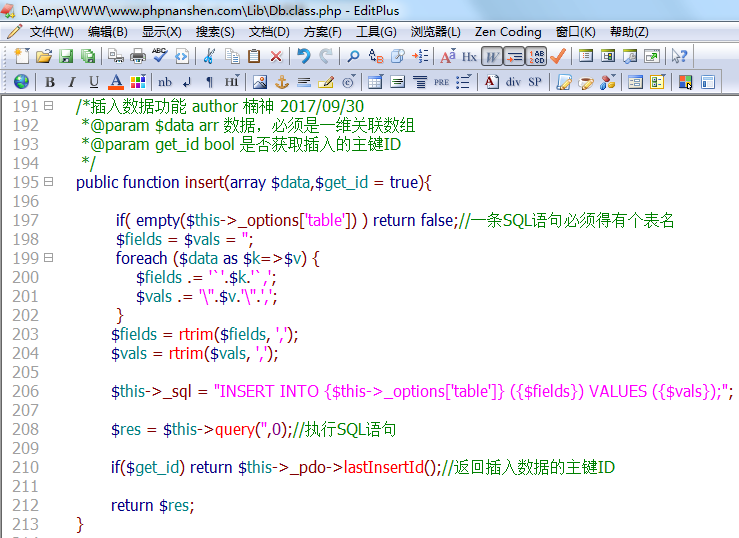Click the Anchor icon in HTML toolbar
Viewport: 739px width, 538px height.
[x=282, y=82]
